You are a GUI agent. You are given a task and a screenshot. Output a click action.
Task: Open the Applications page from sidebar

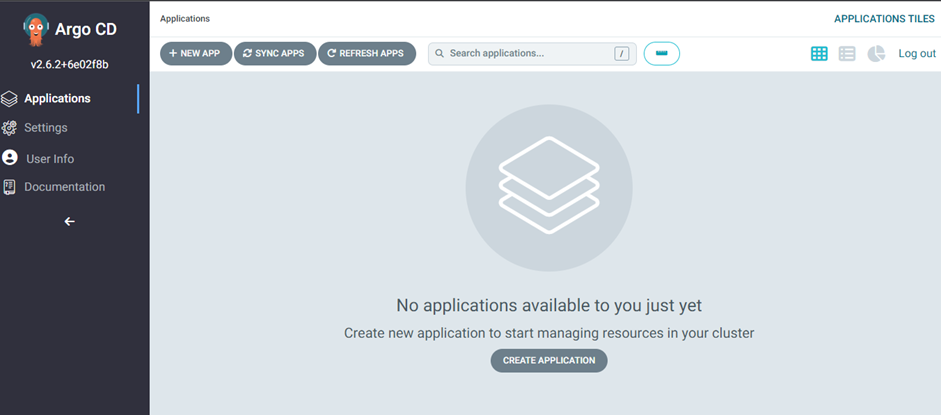point(58,98)
